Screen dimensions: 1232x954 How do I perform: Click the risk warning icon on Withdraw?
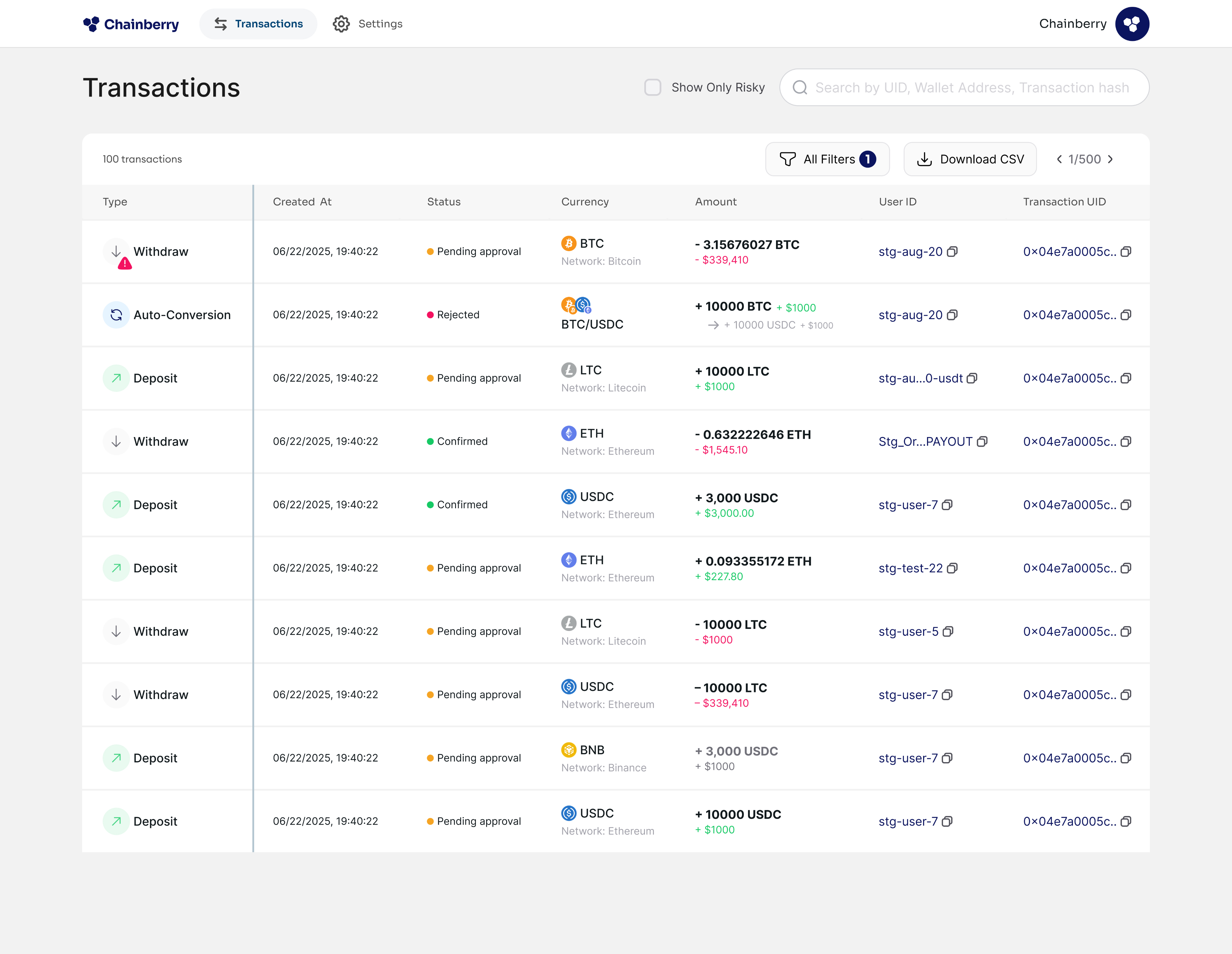click(125, 263)
